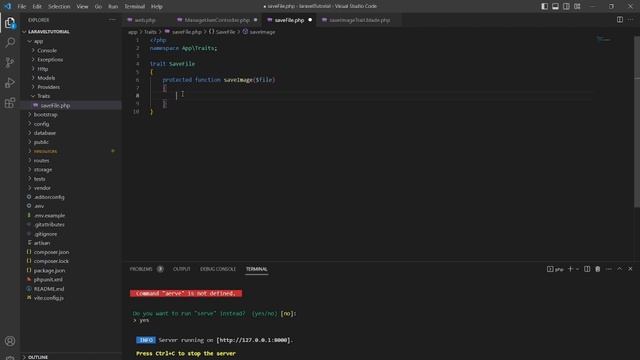Click the Traits breadcrumb segment
The width and height of the screenshot is (640, 360).
click(x=150, y=32)
